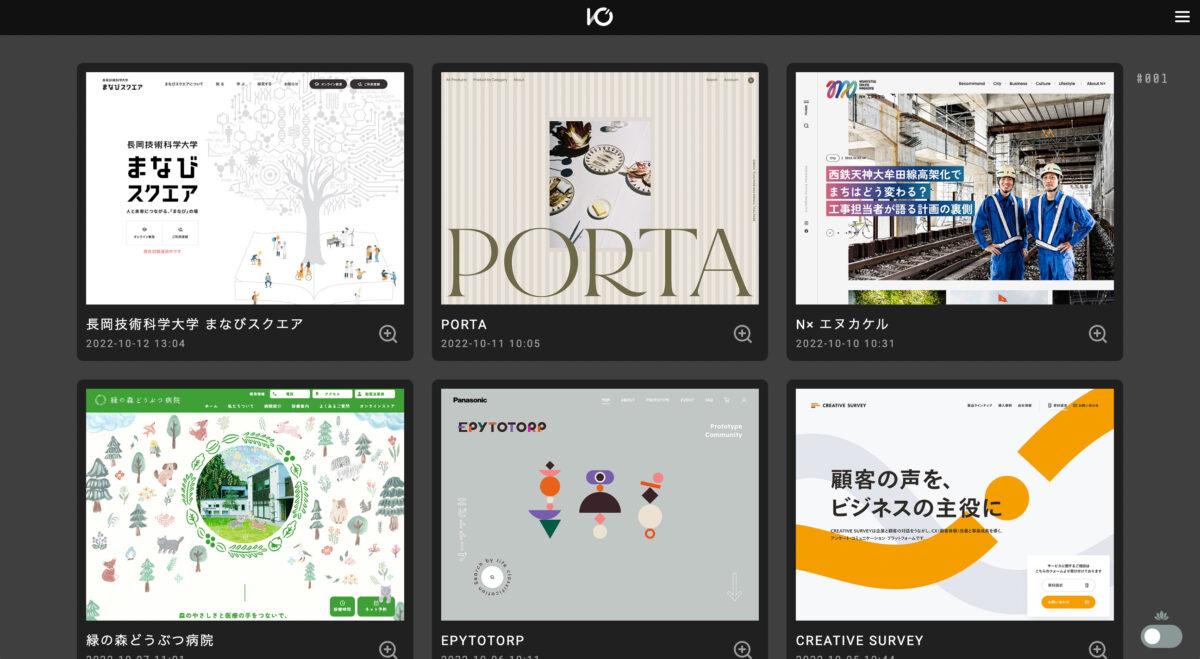Open the PORTA website thumbnail
Screen dimensions: 1200x659
[600, 188]
